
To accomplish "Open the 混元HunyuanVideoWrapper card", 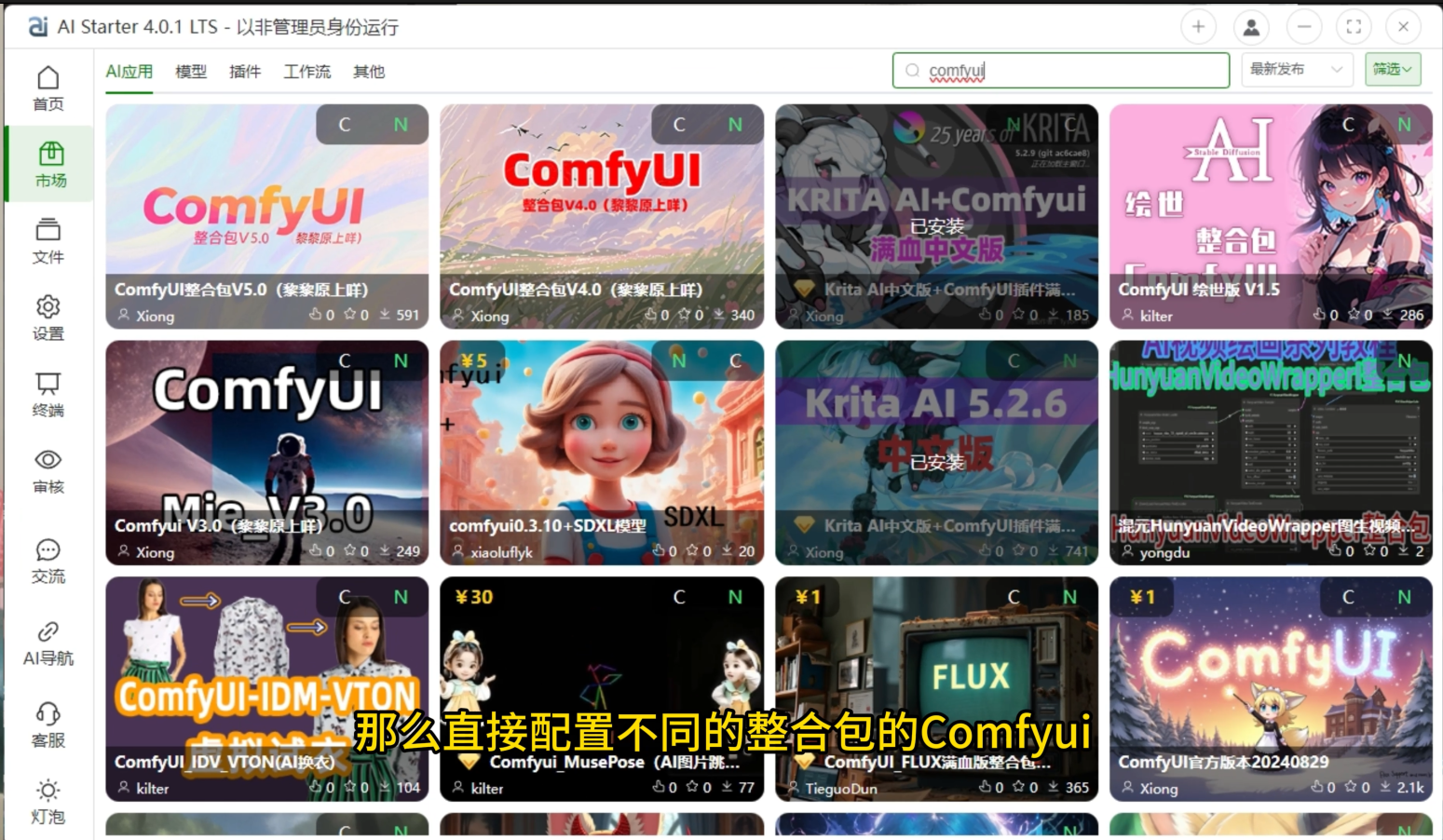I will 1271,453.
